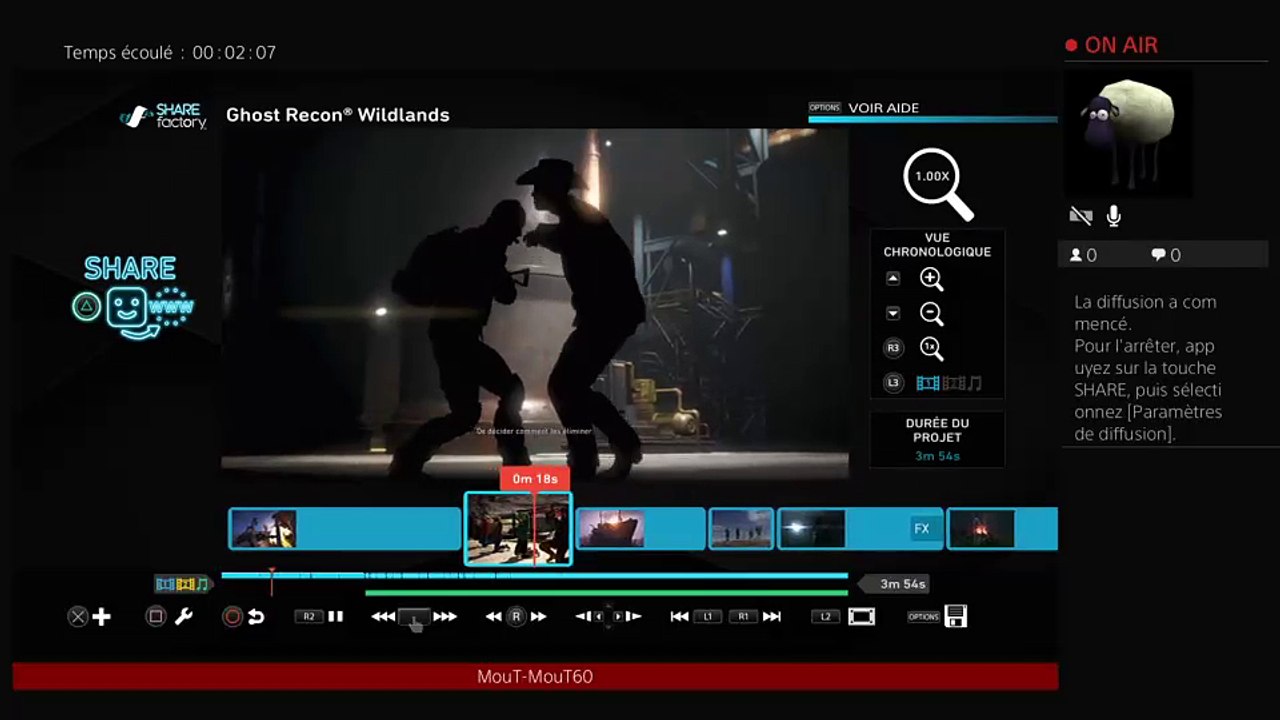Toggle the crossed-out camera icon

click(1080, 216)
